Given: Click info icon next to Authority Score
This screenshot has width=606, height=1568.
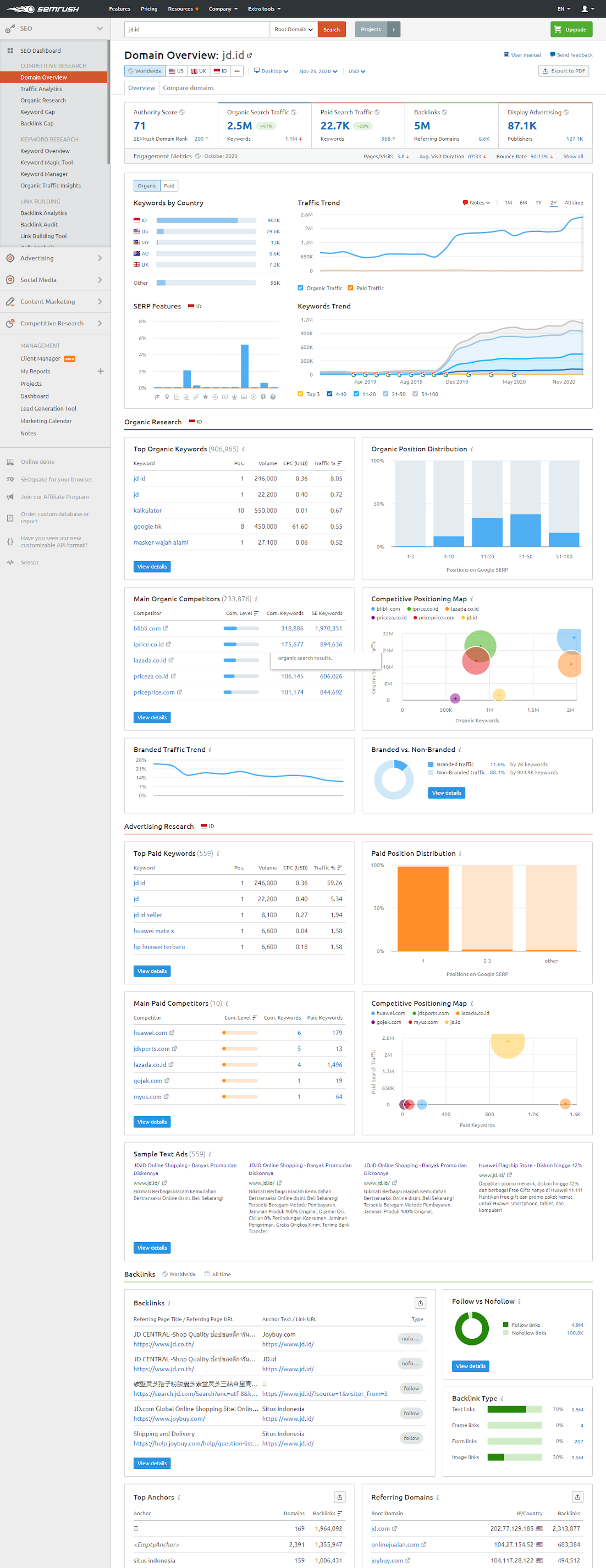Looking at the screenshot, I should pyautogui.click(x=182, y=113).
